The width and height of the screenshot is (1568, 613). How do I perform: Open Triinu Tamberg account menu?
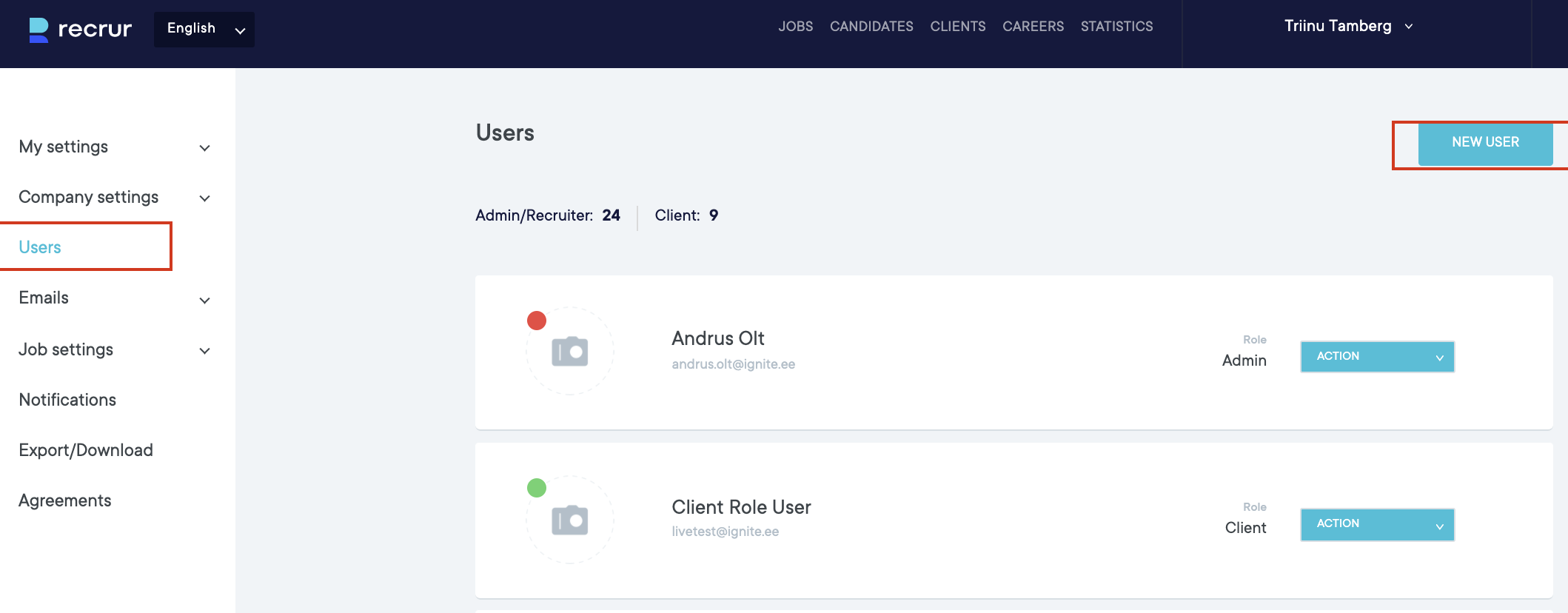tap(1348, 27)
